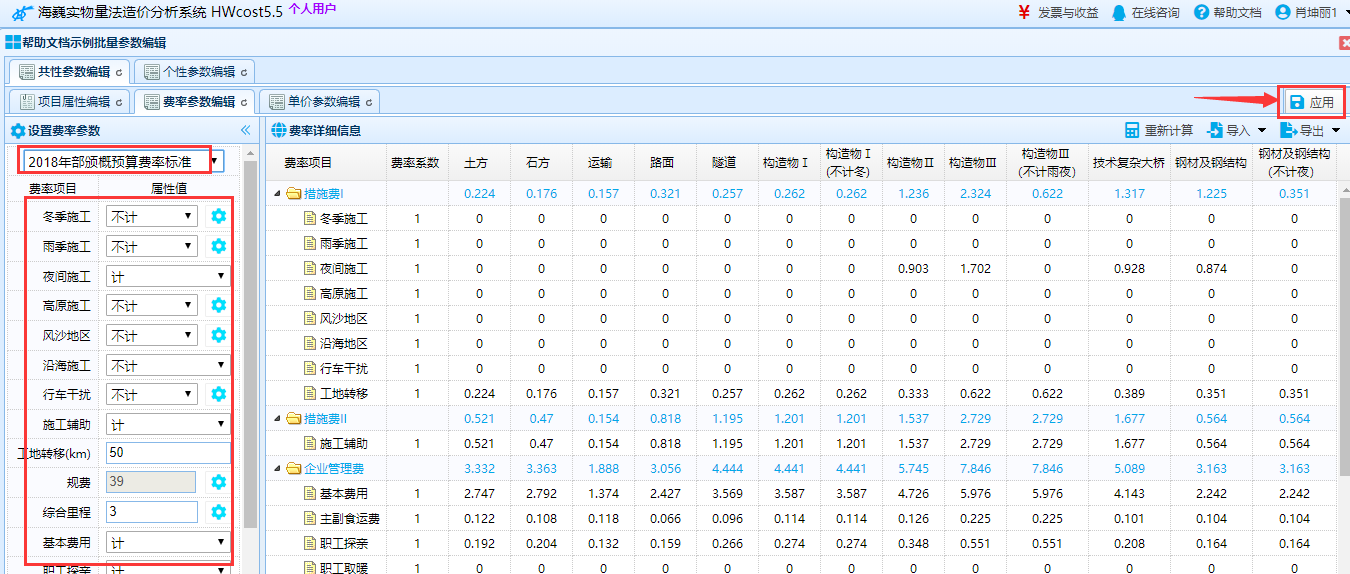Click the gear icon beside 雨季施工

[218, 246]
